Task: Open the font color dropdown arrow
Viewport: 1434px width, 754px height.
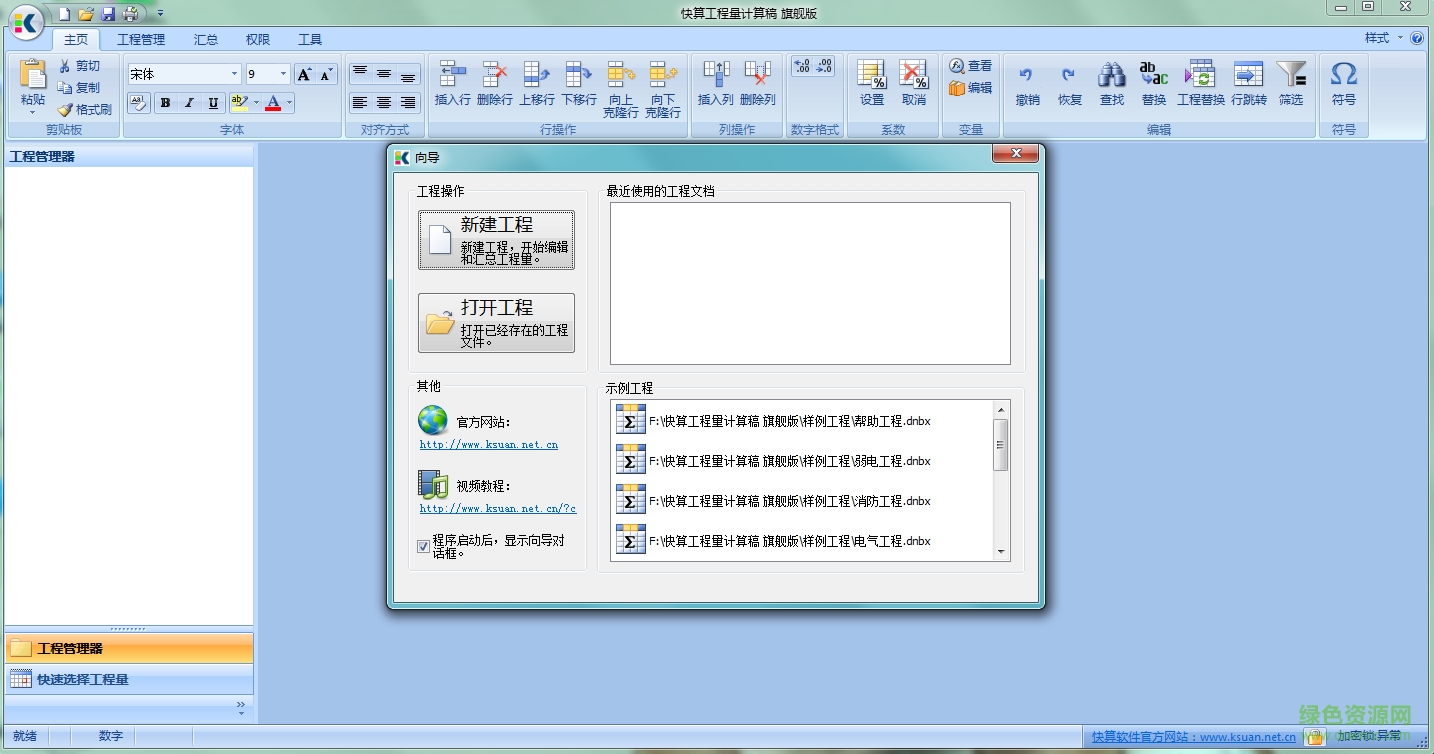Action: (290, 103)
